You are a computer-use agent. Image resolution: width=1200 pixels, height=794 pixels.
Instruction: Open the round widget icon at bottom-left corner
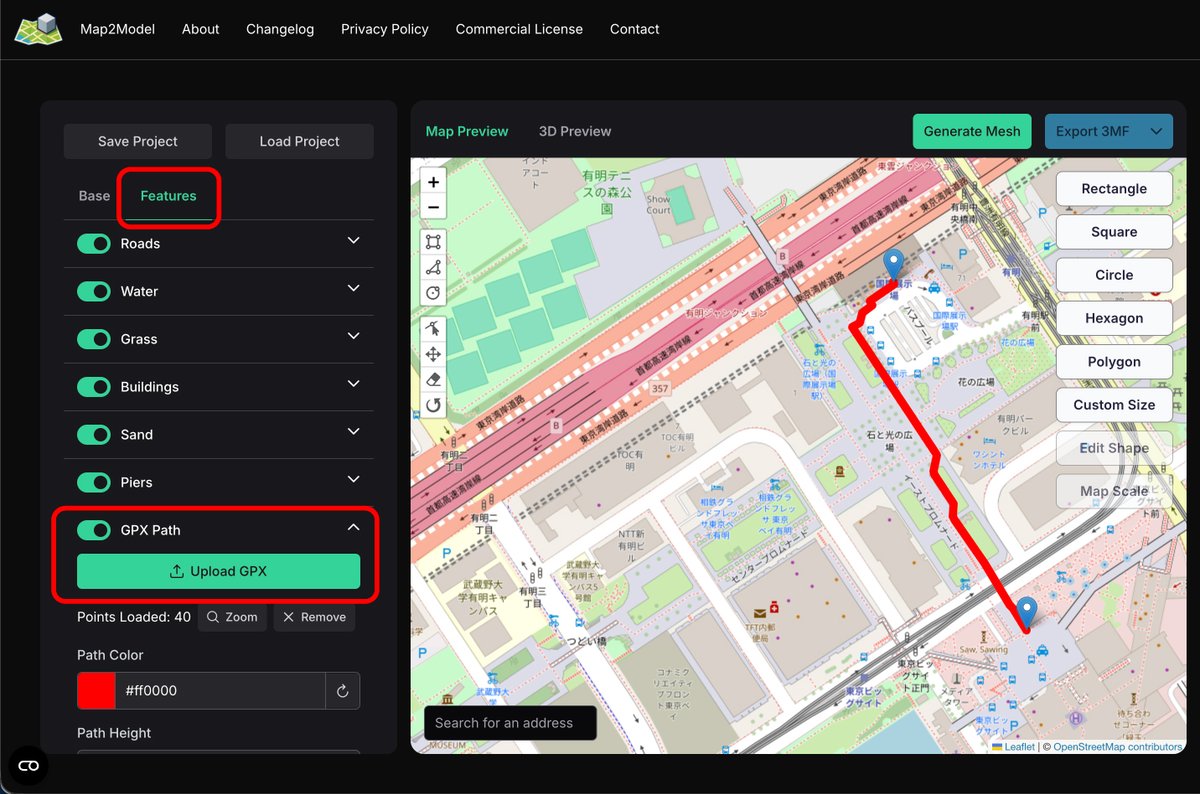[x=28, y=766]
